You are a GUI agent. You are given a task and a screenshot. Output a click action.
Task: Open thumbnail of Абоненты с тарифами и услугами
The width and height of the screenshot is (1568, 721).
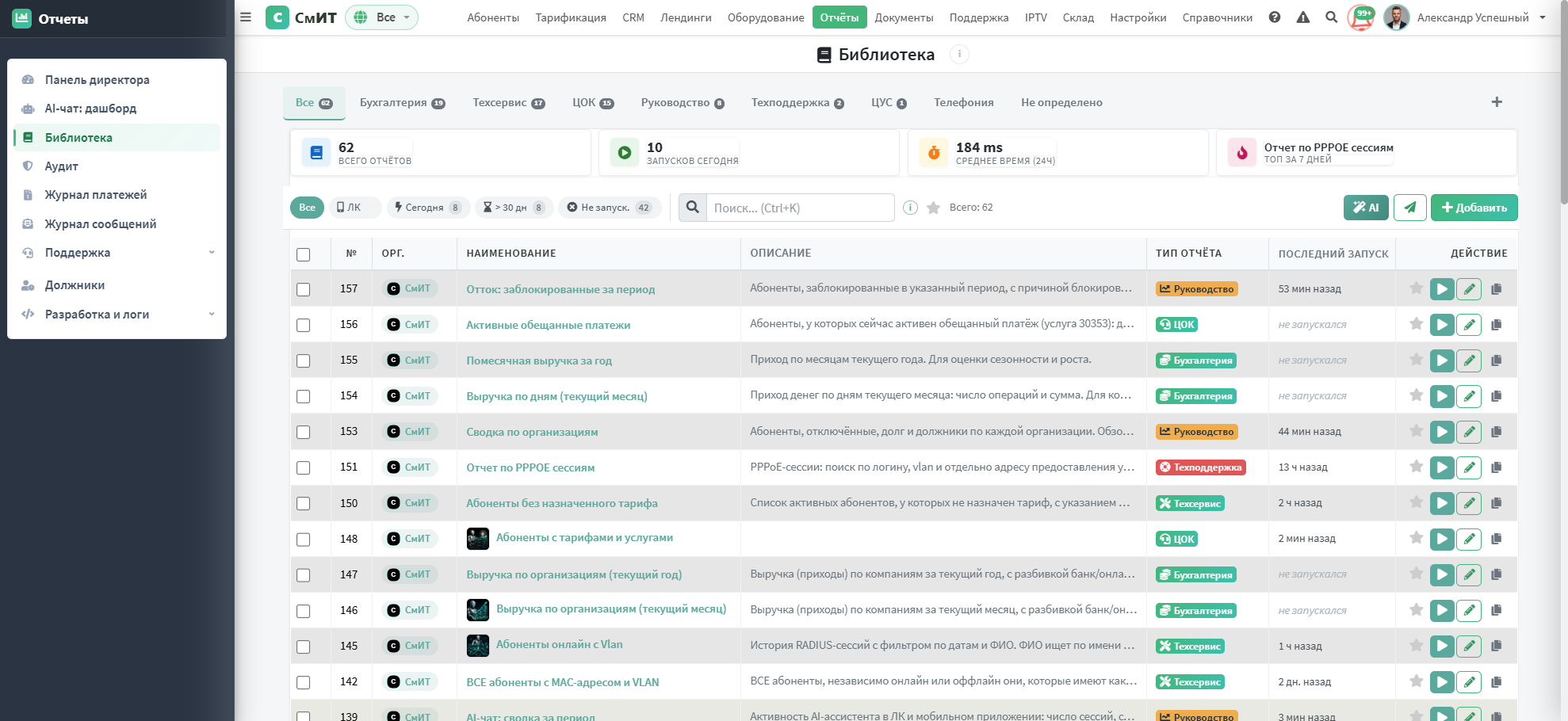[x=478, y=539]
